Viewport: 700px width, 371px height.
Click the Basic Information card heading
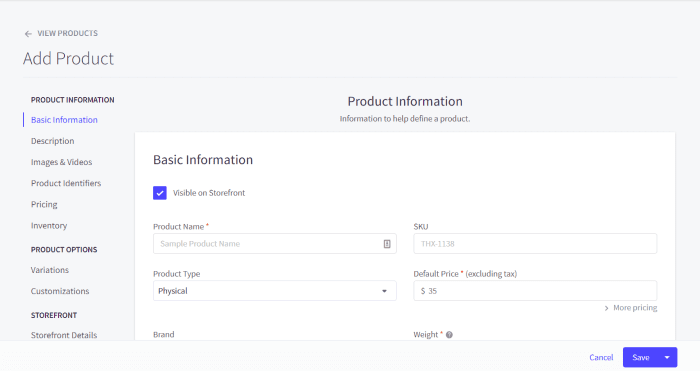203,160
